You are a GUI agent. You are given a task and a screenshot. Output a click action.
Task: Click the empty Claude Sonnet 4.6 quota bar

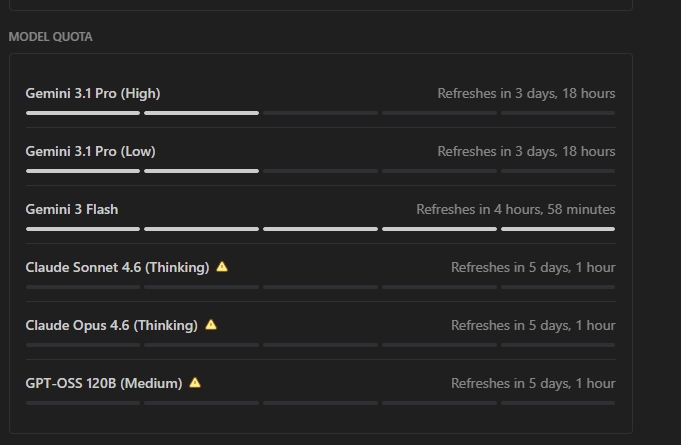[320, 287]
